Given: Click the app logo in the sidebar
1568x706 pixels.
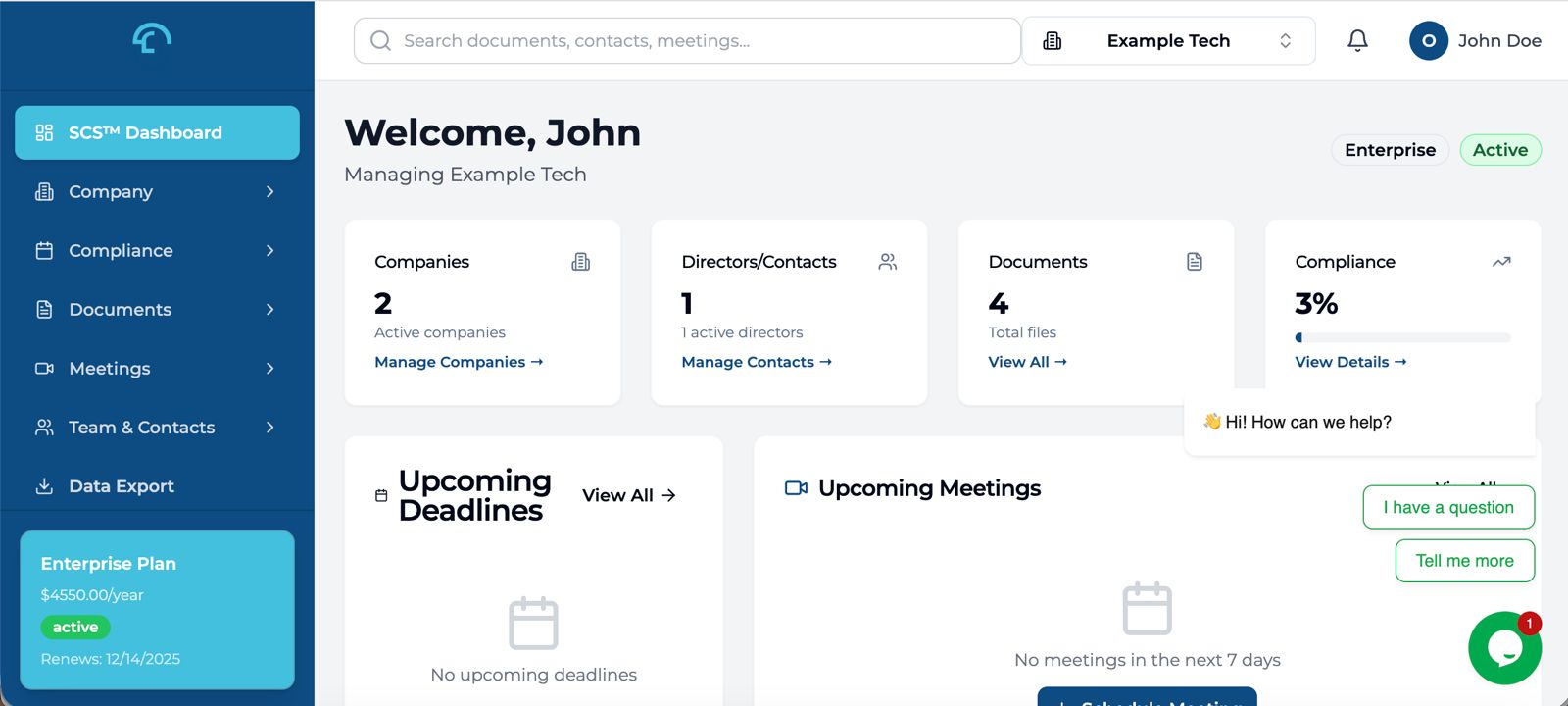Looking at the screenshot, I should click(x=152, y=38).
